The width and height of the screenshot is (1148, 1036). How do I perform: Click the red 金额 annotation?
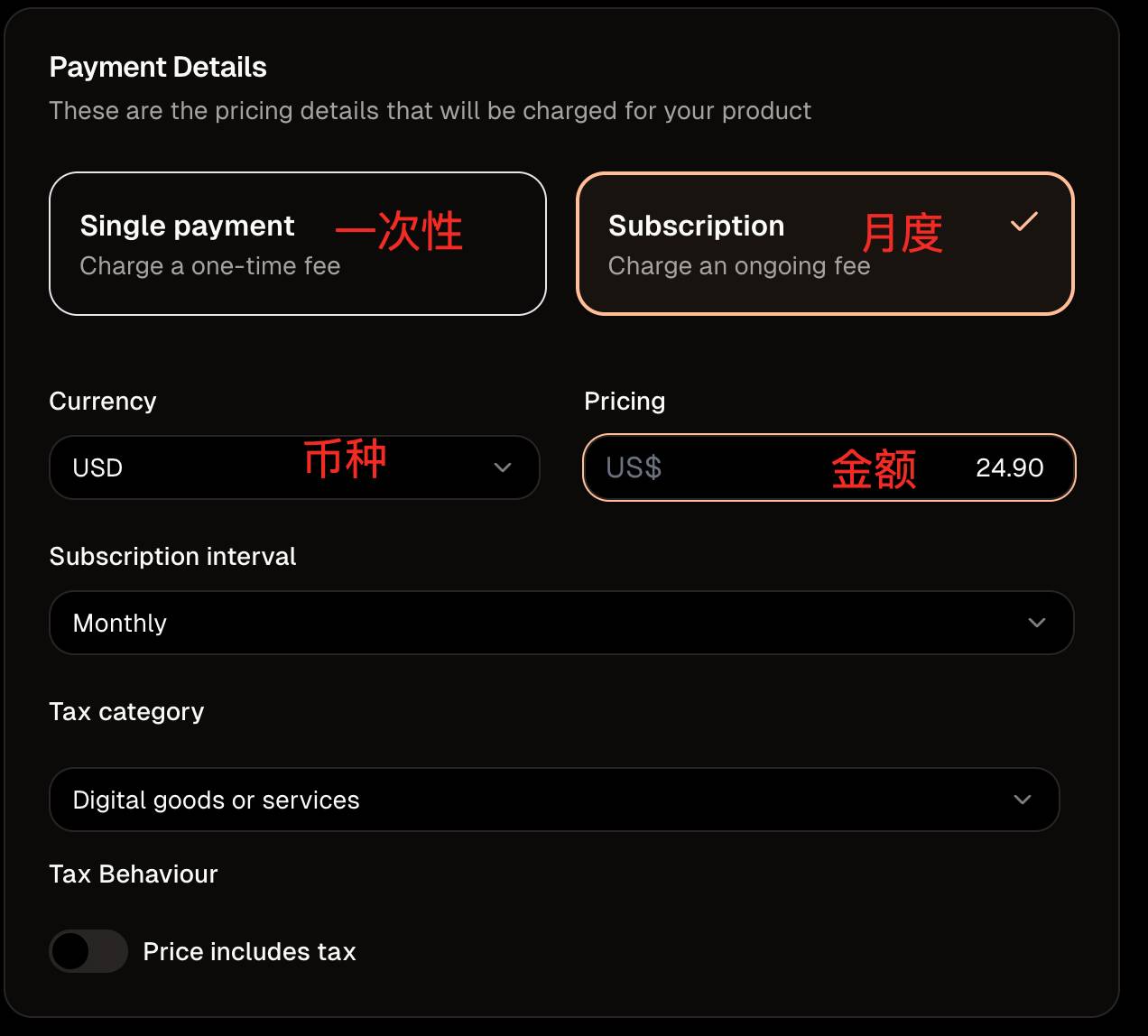pyautogui.click(x=874, y=469)
